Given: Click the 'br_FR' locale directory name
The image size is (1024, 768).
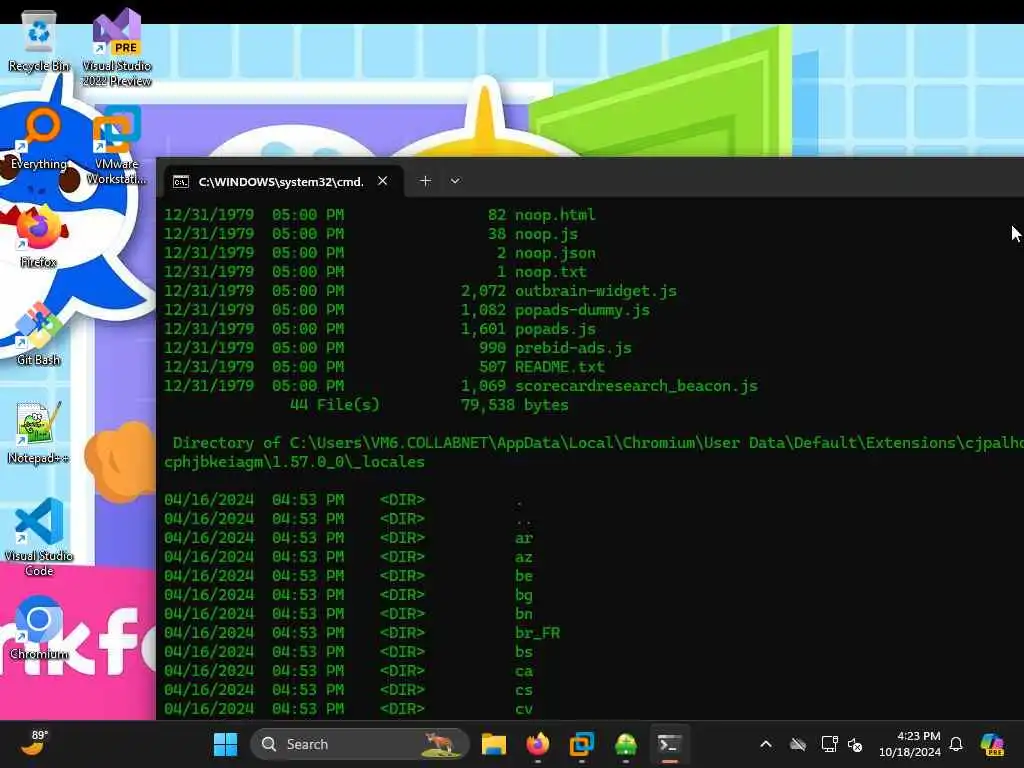Looking at the screenshot, I should tap(537, 633).
